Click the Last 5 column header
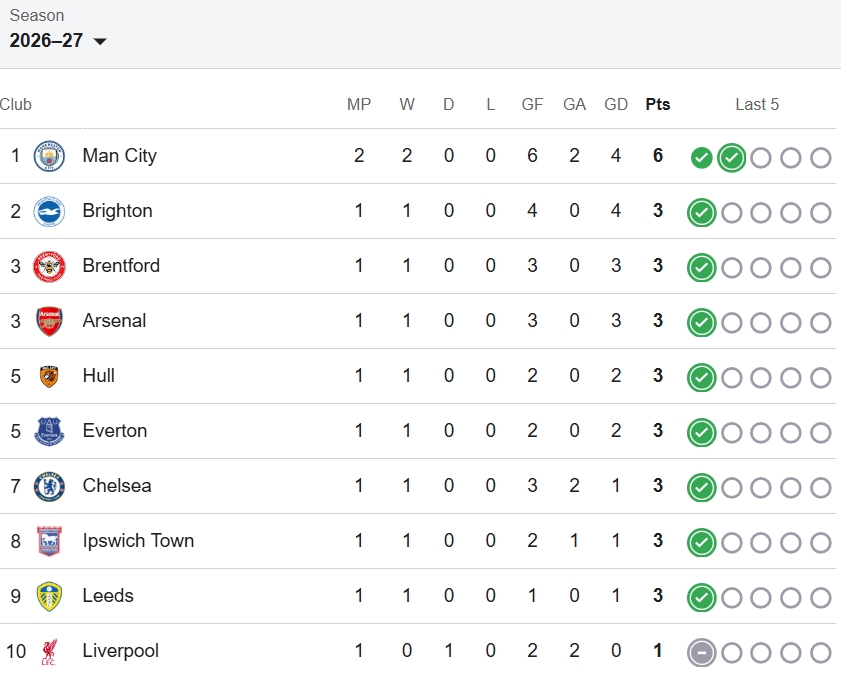This screenshot has width=841, height=677. coord(757,104)
